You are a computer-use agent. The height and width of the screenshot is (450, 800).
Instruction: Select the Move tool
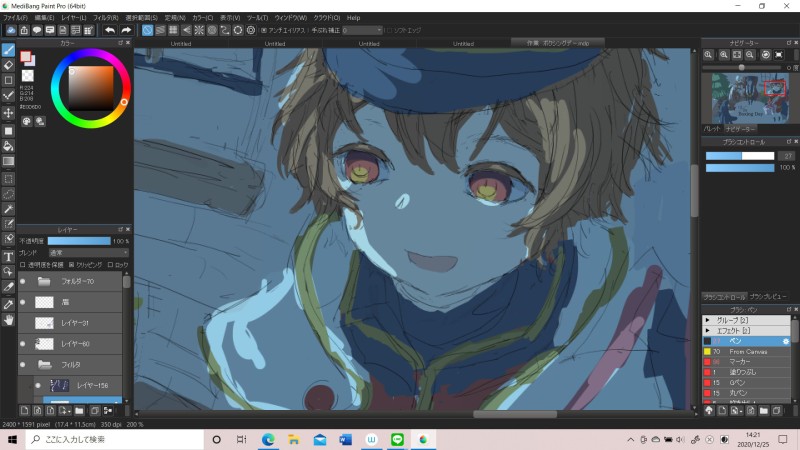8,112
